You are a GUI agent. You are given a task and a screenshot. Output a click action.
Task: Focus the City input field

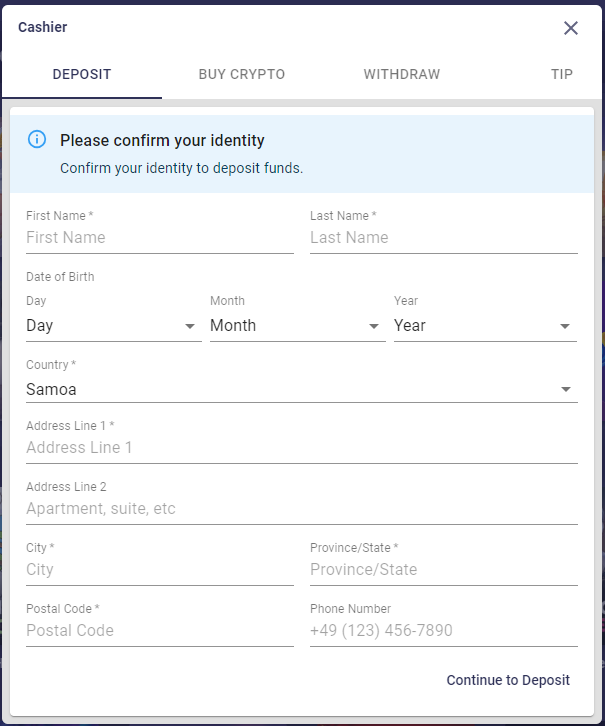coord(160,570)
